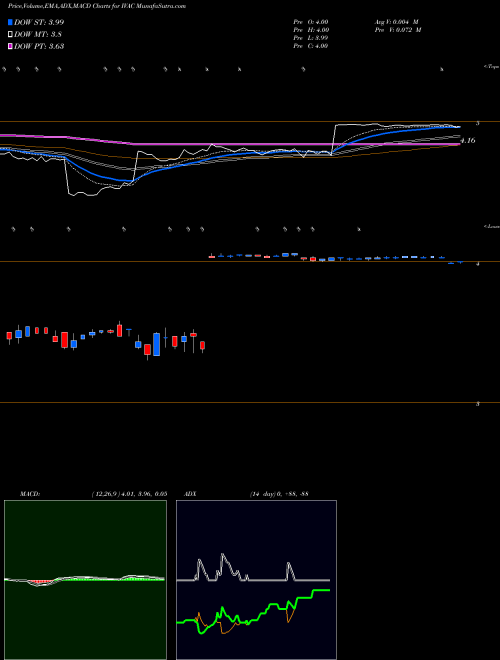Screen dimensions: 500x660
Task: Click the 'Avg V: 0.004 M' value
Action: click(396, 22)
